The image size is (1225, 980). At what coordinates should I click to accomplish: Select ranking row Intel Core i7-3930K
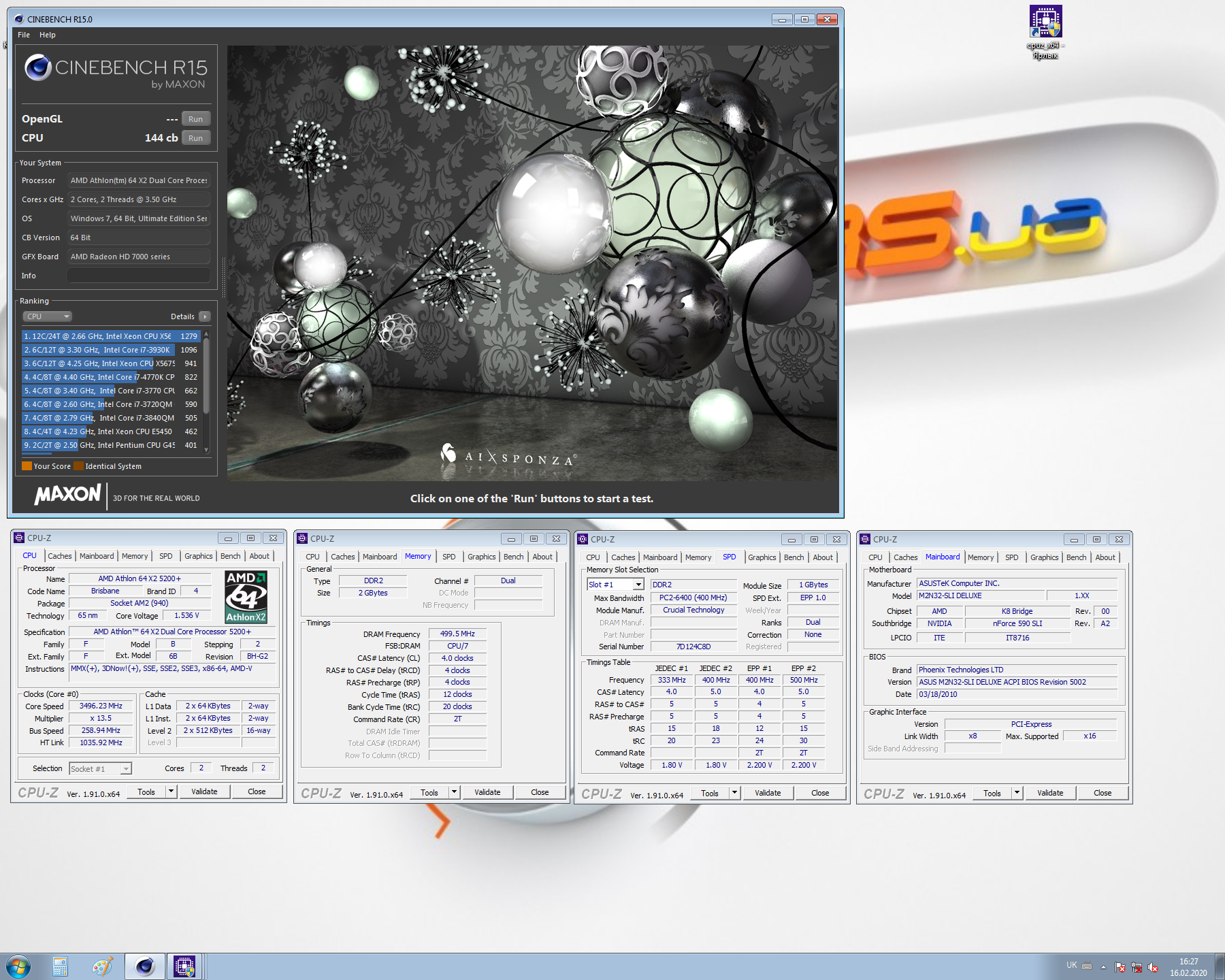[111, 350]
